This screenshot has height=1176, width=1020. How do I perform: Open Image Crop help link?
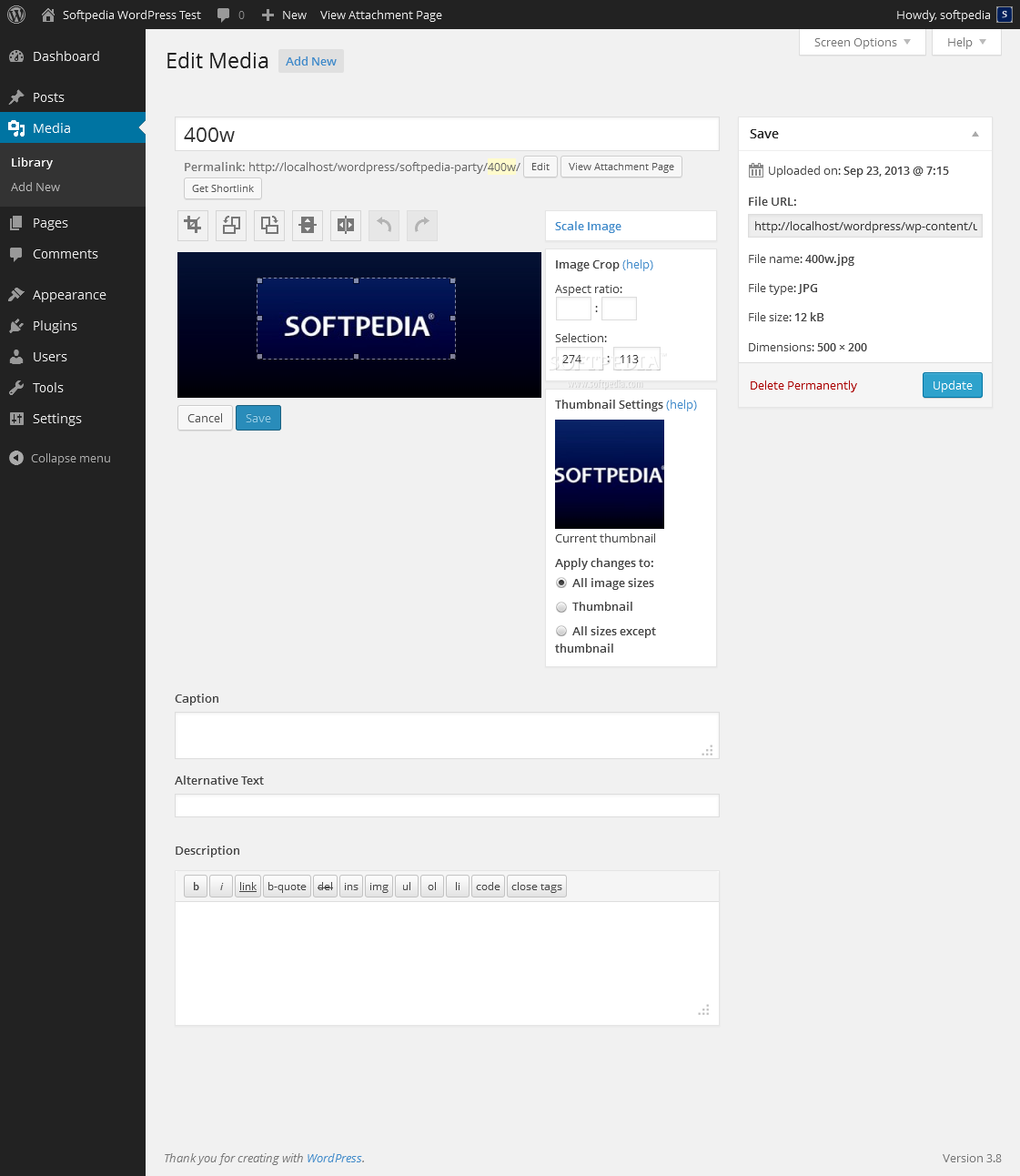click(638, 264)
